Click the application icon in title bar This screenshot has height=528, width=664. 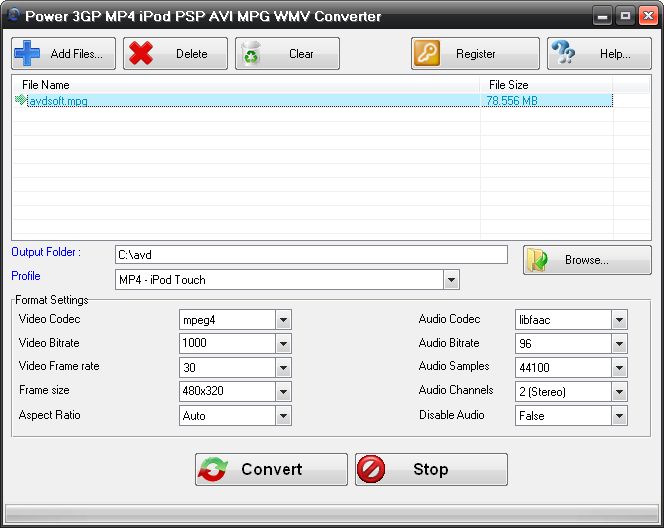tap(14, 15)
